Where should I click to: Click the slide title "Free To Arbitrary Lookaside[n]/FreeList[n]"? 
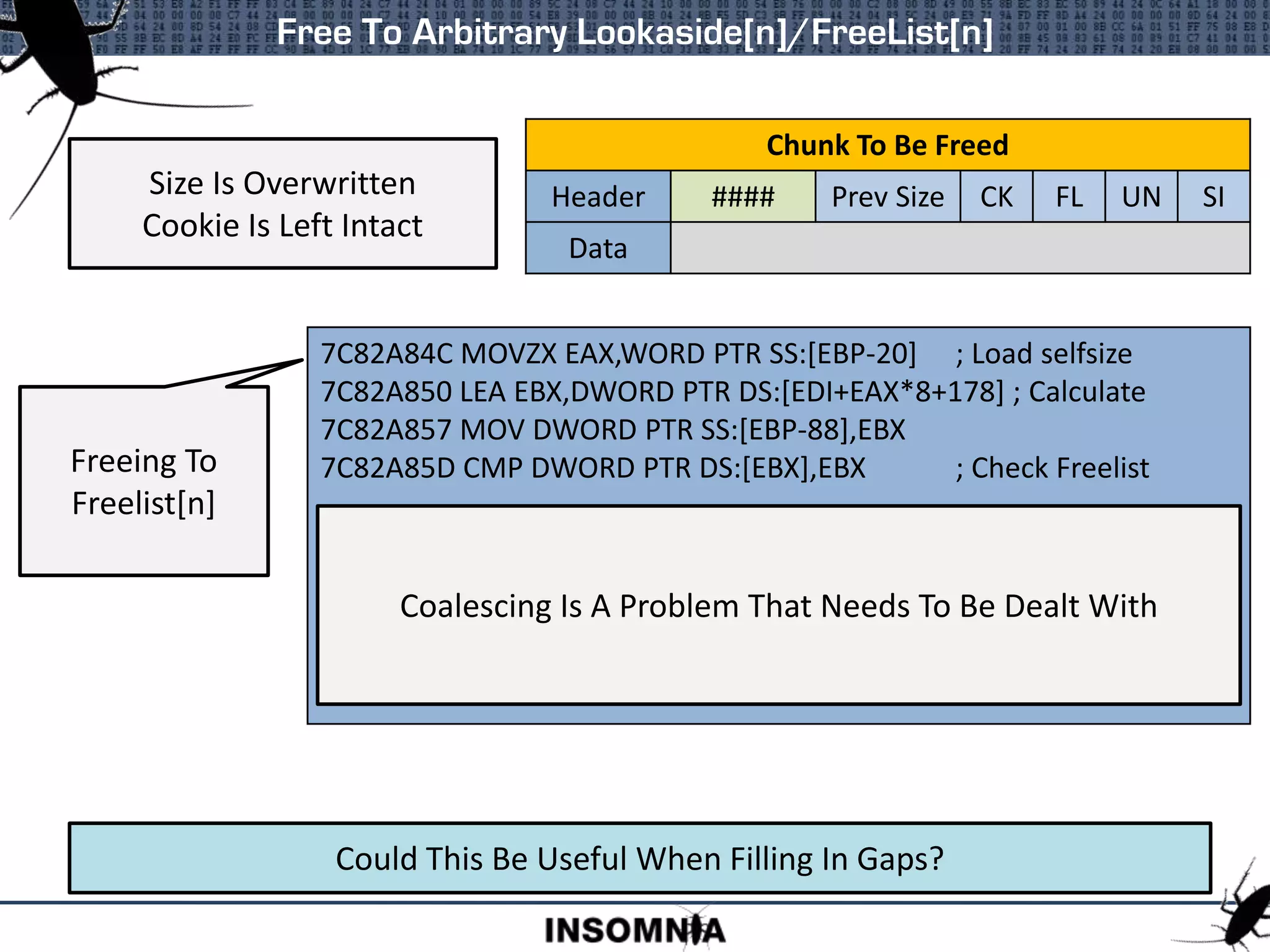pos(634,32)
